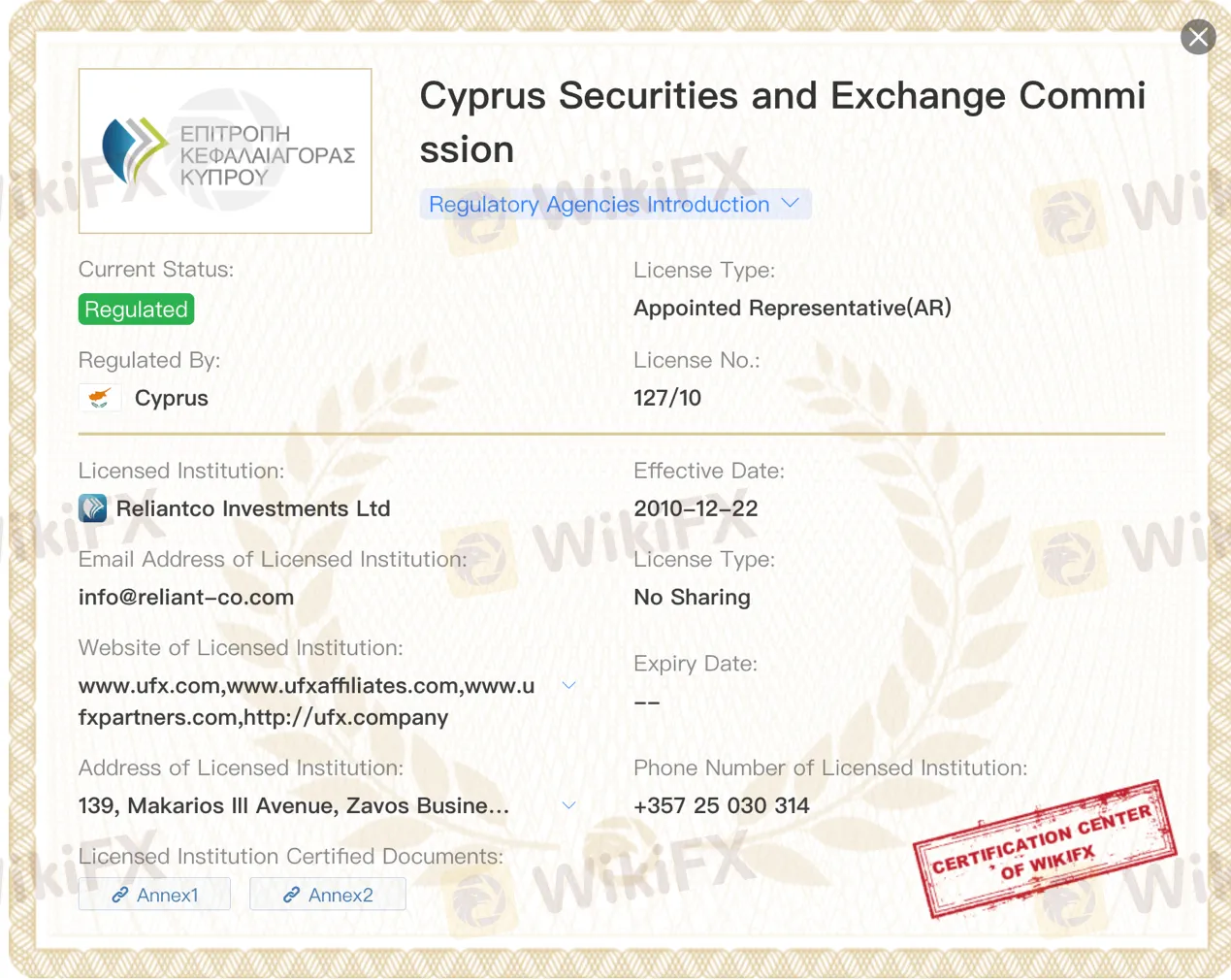Close the certificate popup with the X

[1198, 38]
